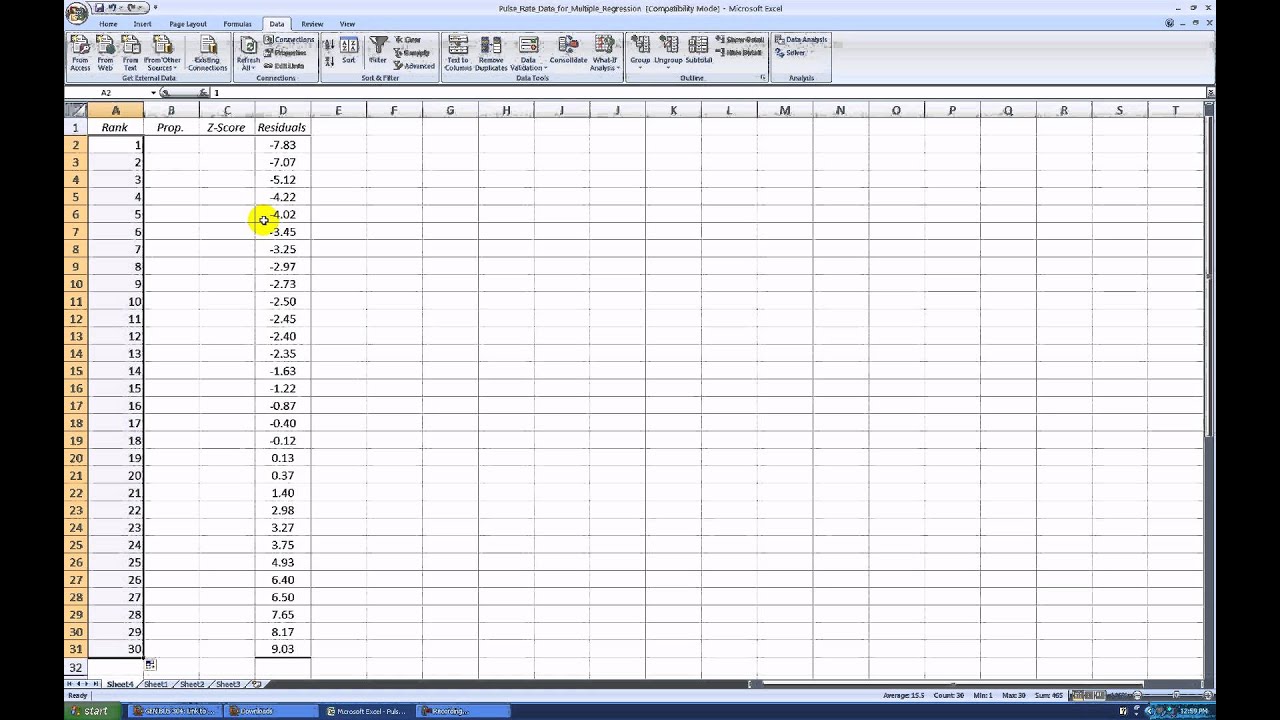1280x720 pixels.
Task: Click the Name Box showing A2
Action: click(x=106, y=93)
